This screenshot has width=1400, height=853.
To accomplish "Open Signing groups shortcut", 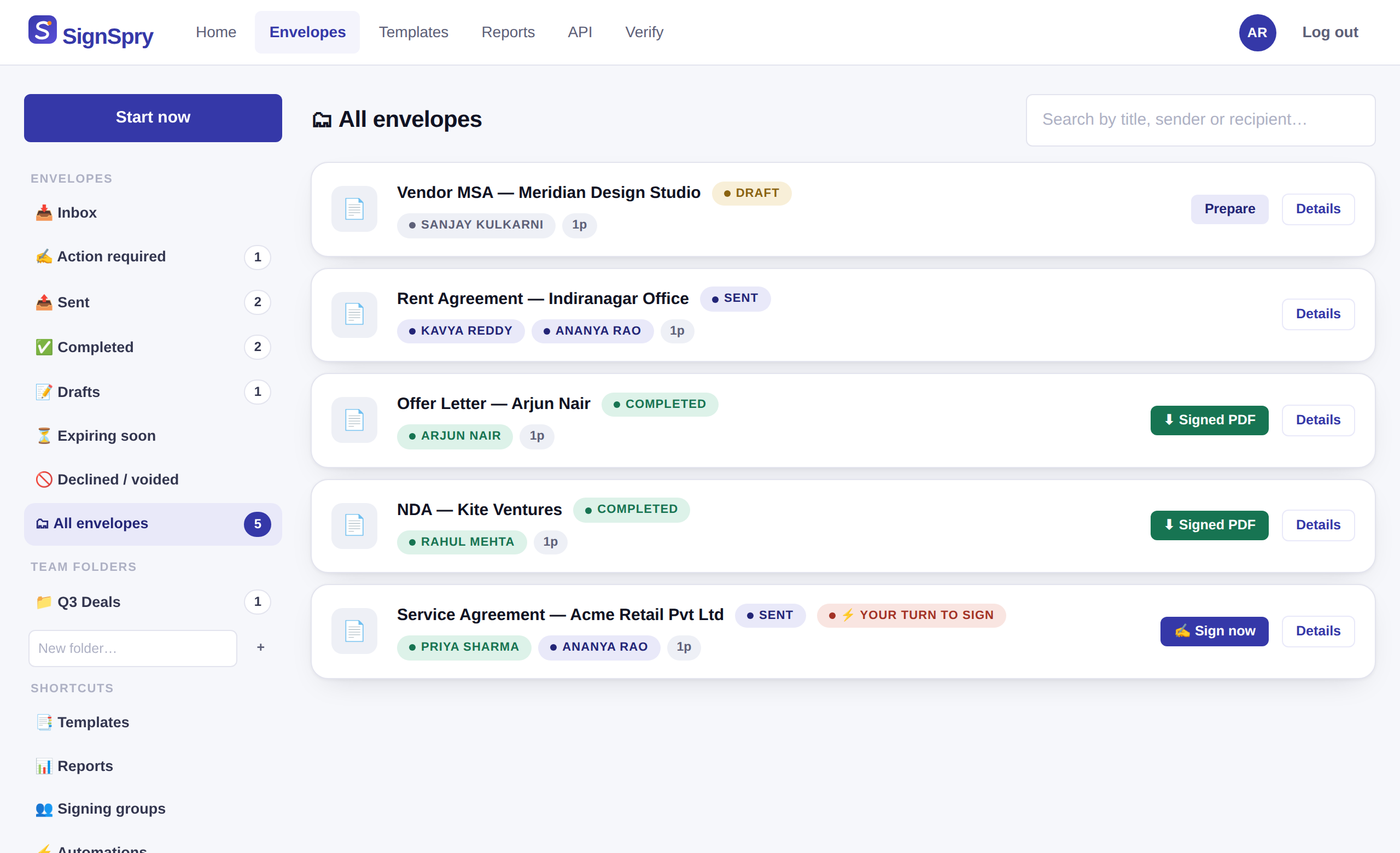I will click(x=153, y=809).
